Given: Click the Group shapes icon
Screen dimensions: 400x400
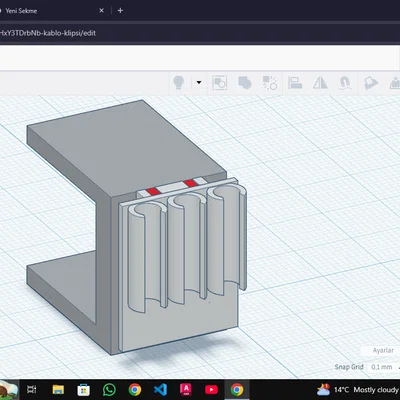Looking at the screenshot, I should tap(245, 83).
